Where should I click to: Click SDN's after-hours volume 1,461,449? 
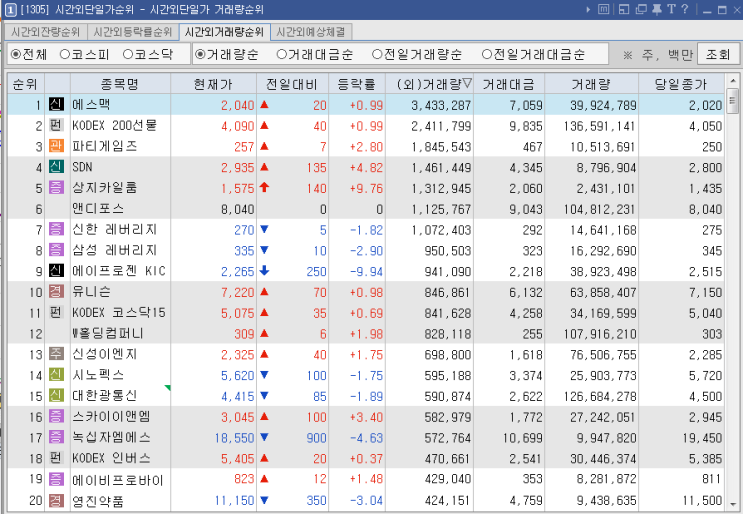click(441, 167)
